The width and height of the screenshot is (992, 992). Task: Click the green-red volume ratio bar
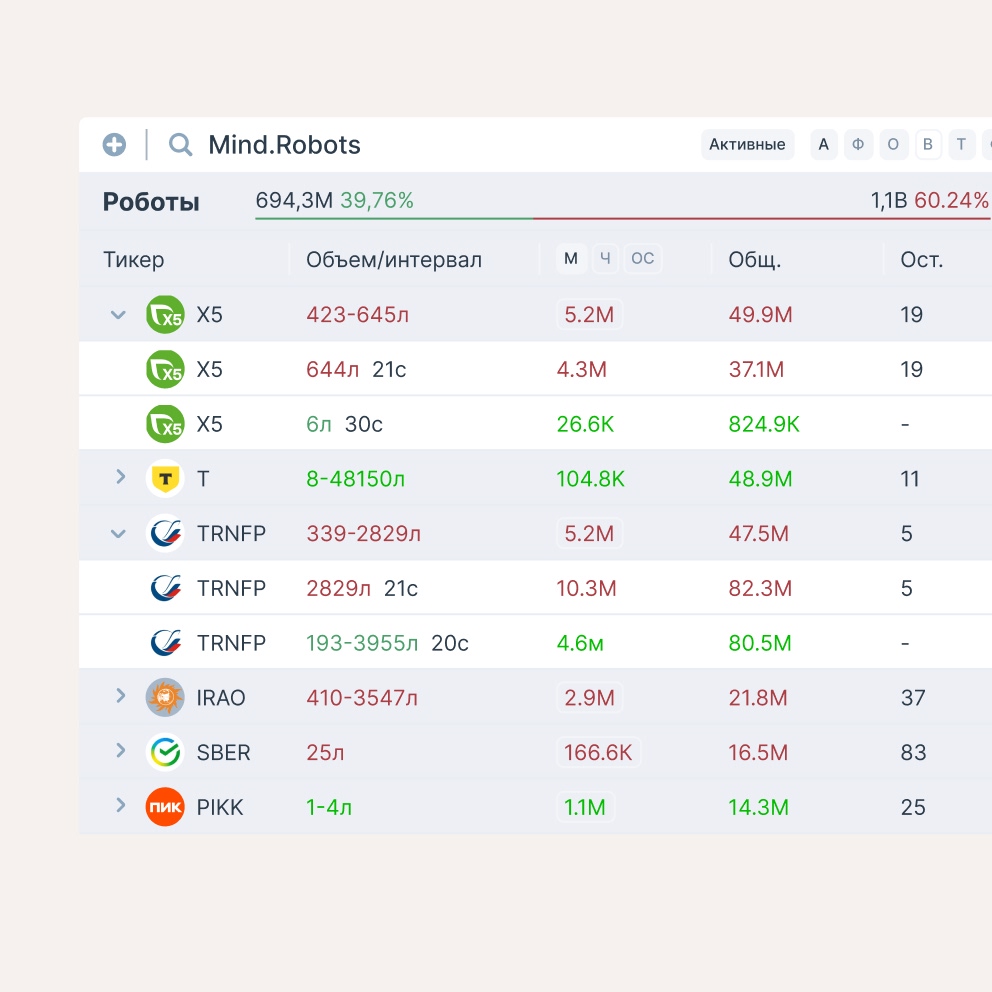623,218
